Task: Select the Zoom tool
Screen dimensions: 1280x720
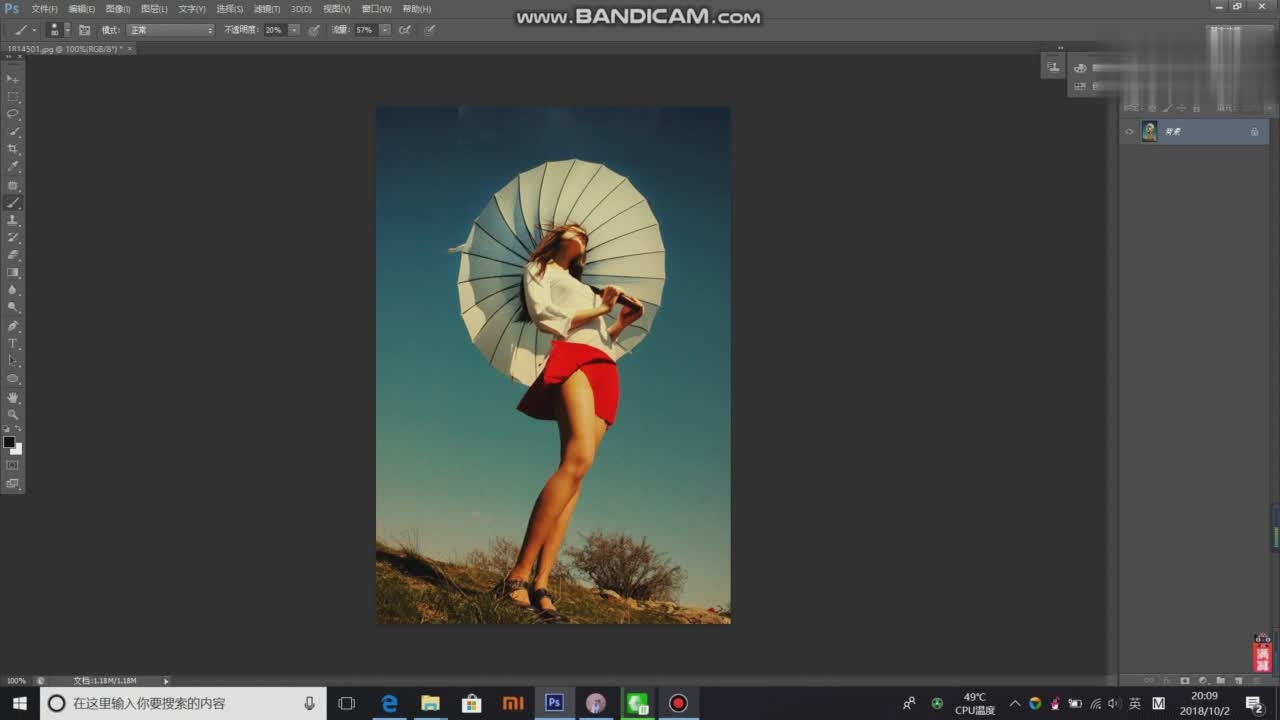Action: [13, 414]
